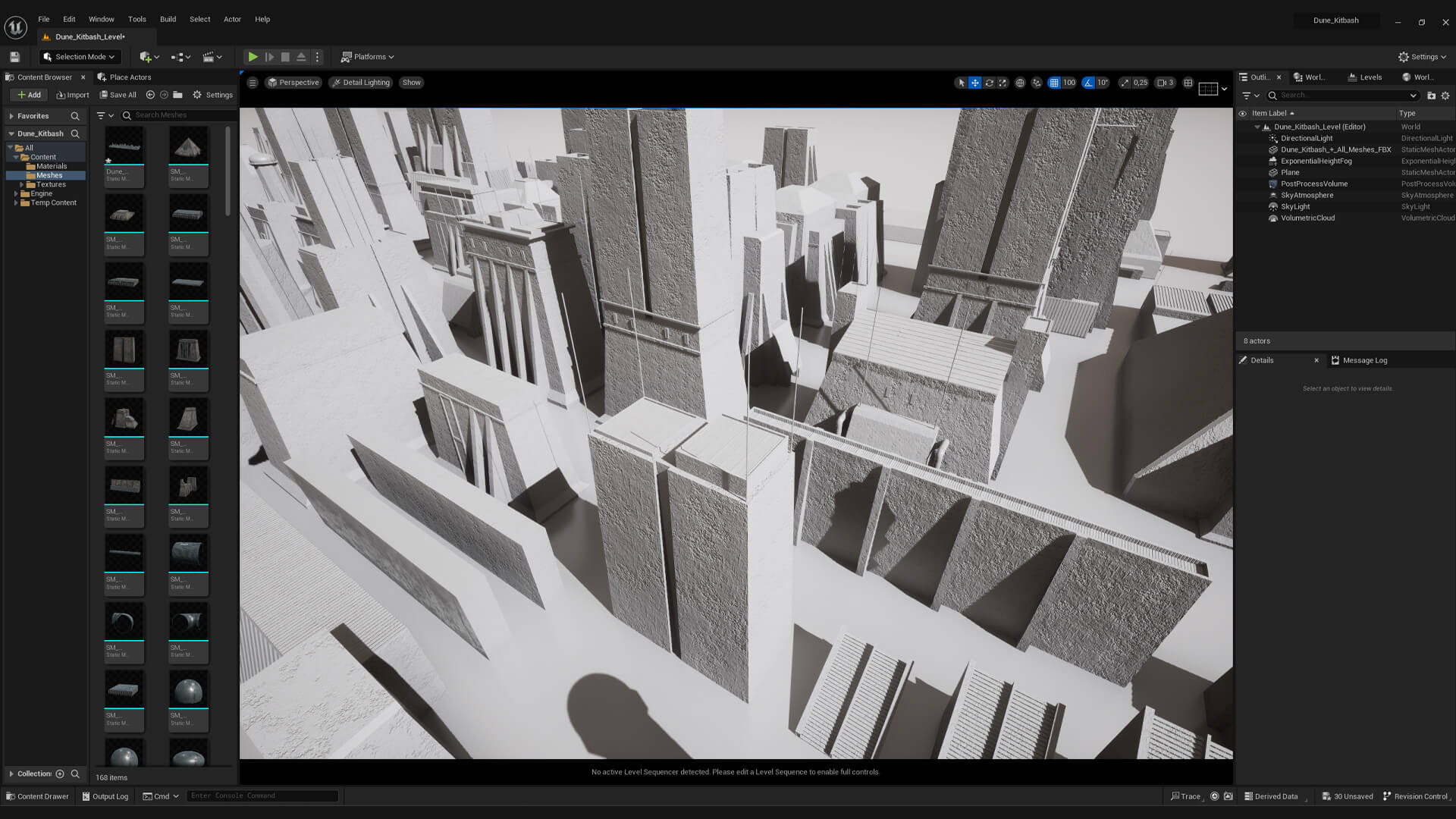Click the Import button in Content Browser
This screenshot has width=1456, height=819.
tap(73, 95)
